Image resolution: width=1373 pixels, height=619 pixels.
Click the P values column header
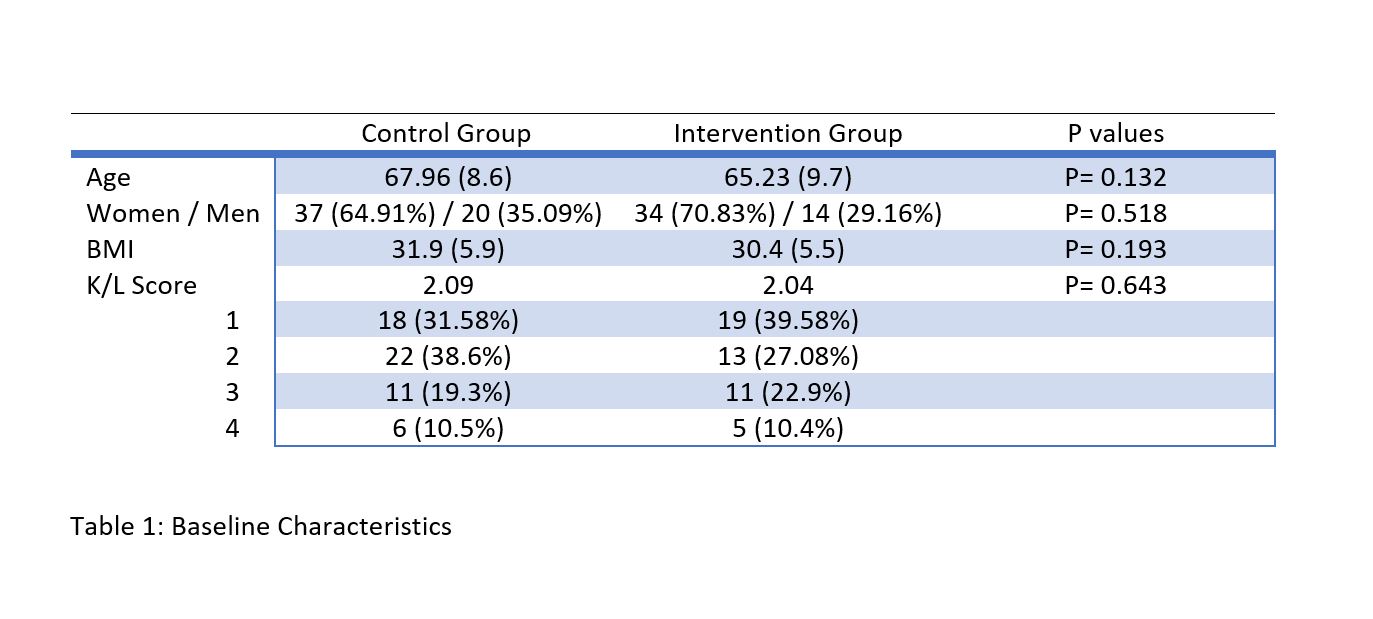point(1116,134)
